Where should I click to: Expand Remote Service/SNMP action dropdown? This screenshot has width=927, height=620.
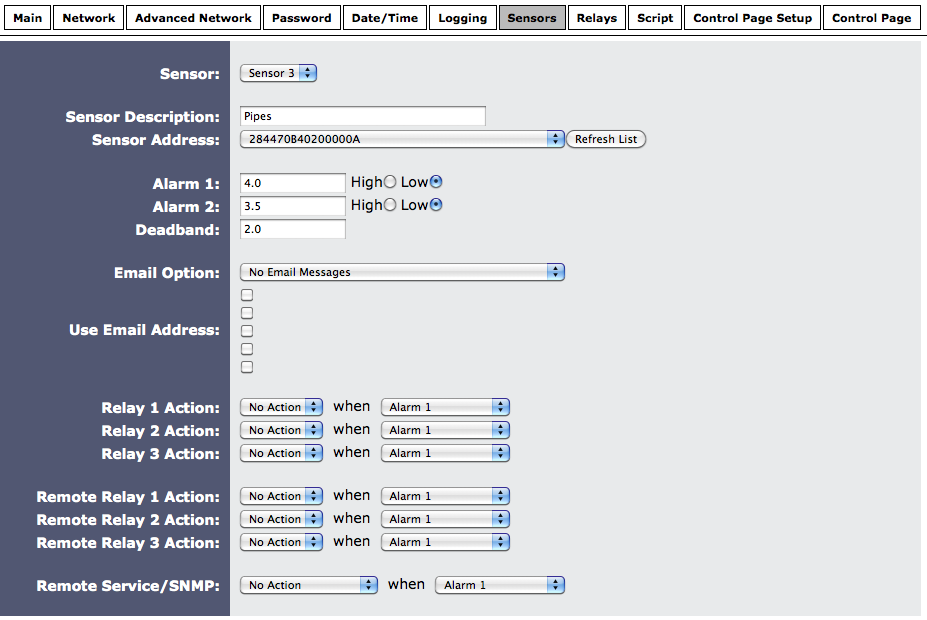click(x=309, y=585)
